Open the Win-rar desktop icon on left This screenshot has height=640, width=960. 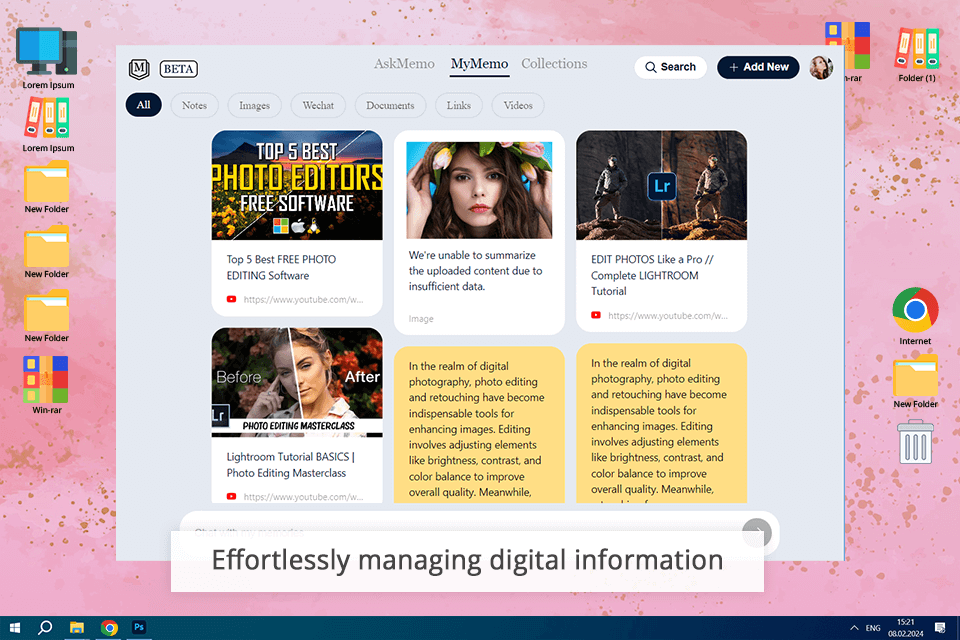pyautogui.click(x=47, y=385)
